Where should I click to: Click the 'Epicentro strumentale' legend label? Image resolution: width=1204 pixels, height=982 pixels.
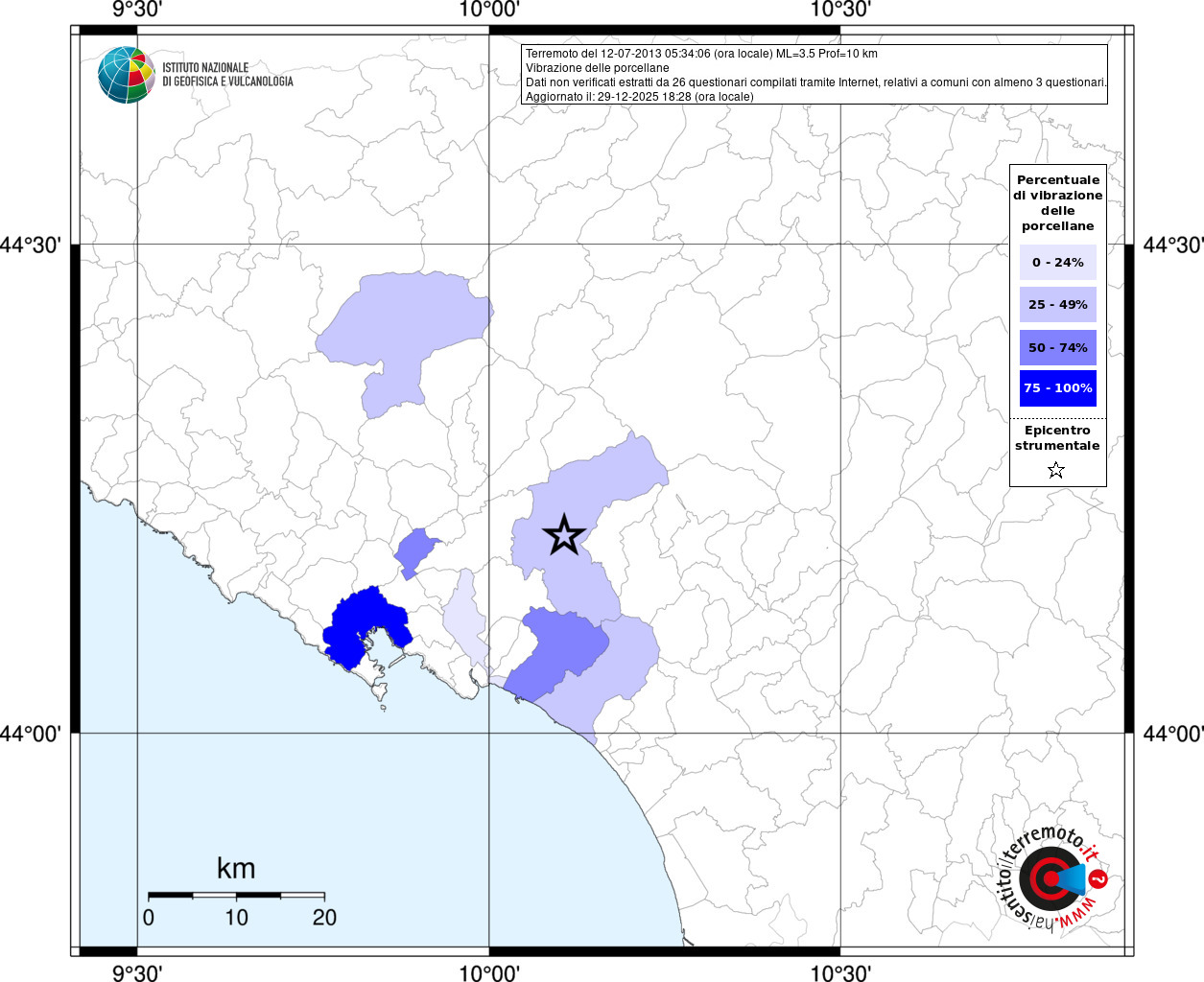[x=1058, y=437]
